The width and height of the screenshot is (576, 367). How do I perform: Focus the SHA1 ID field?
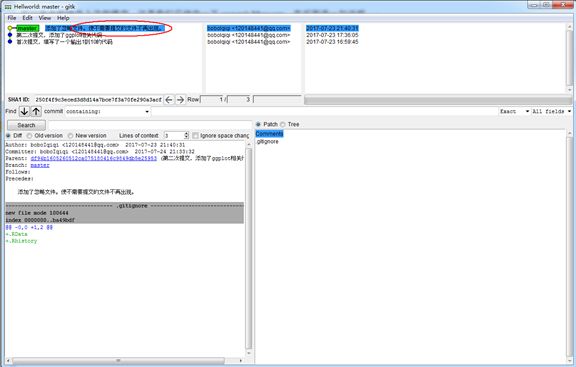pyautogui.click(x=98, y=100)
